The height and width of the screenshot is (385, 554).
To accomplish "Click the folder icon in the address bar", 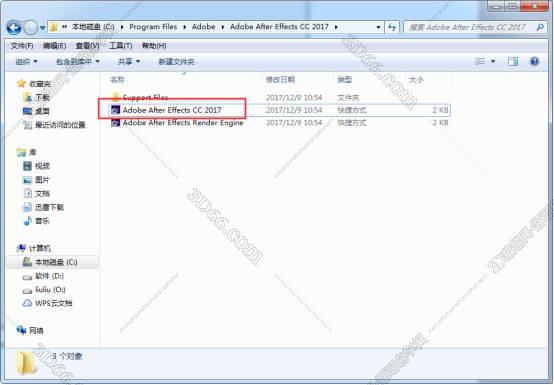I will click(54, 27).
